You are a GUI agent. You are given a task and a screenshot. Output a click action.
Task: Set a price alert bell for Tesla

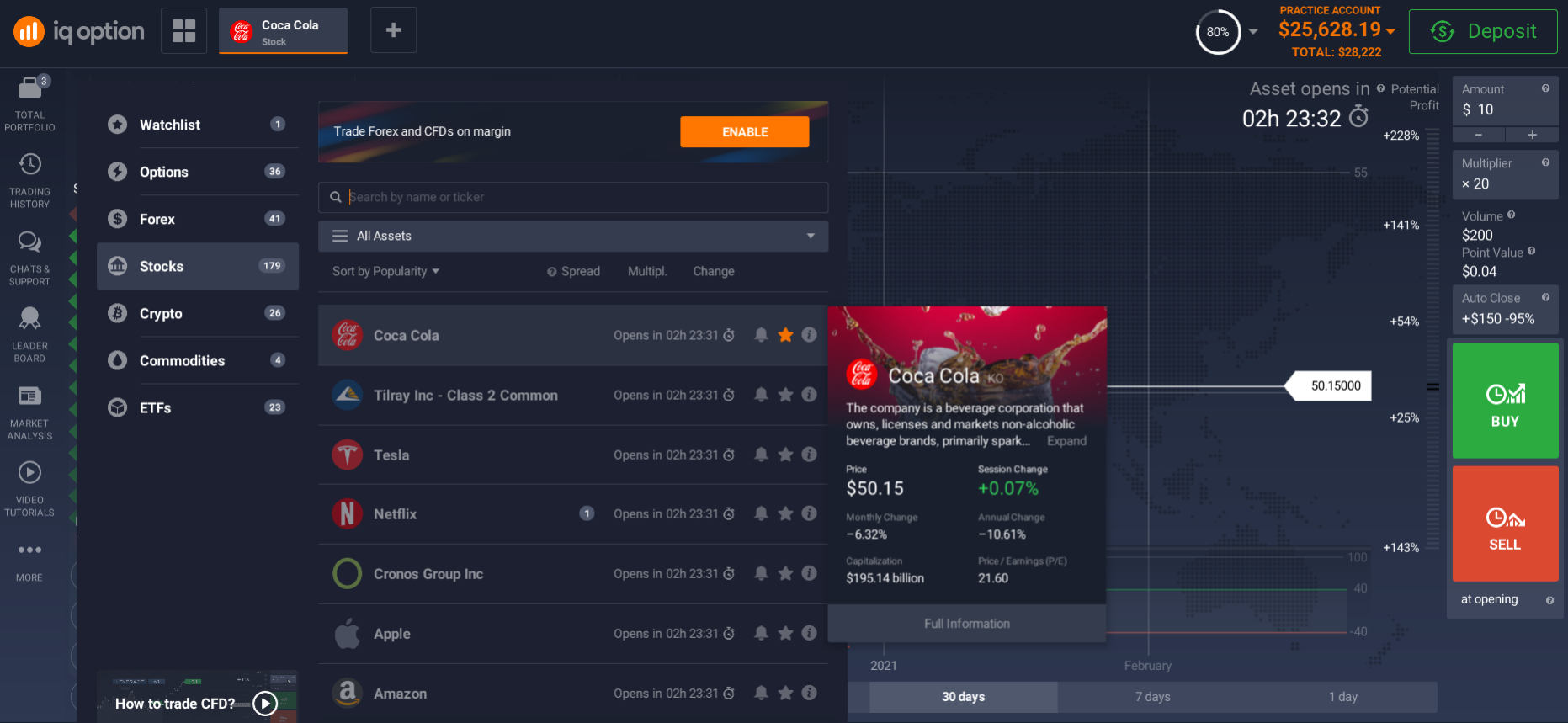761,455
